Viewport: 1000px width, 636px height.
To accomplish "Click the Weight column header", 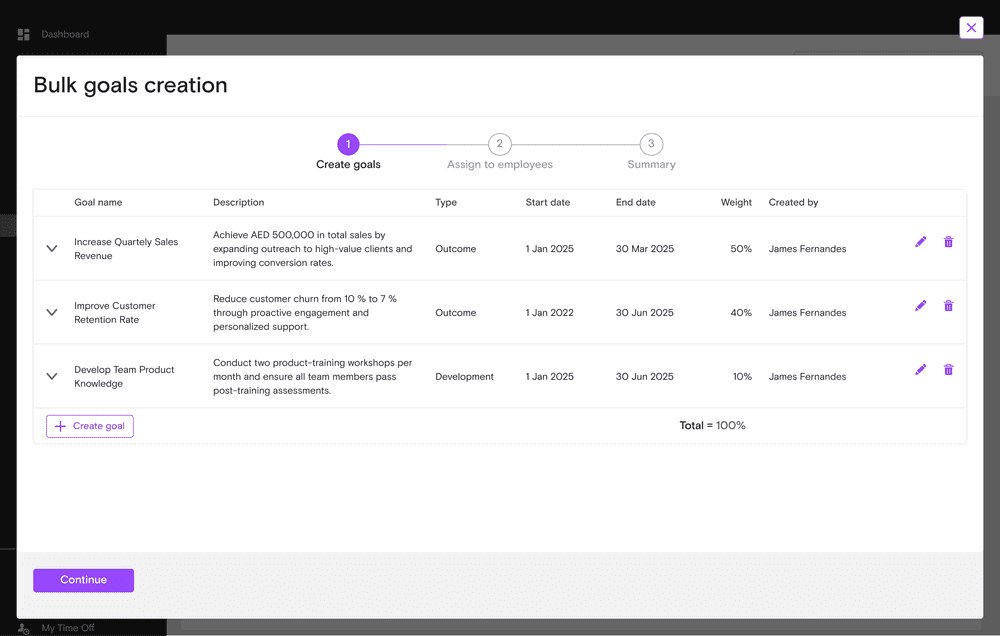I will pos(736,203).
